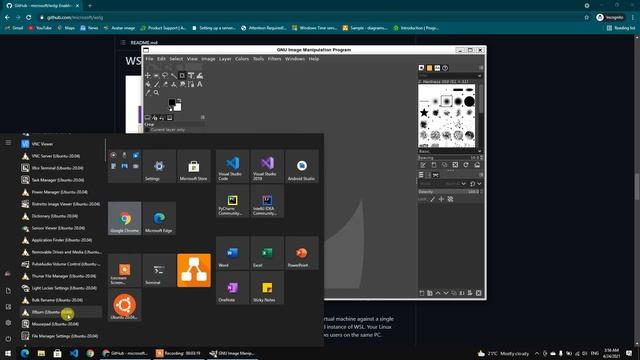Open VNC Viewer from app list
Viewport: 640px width, 360px height.
point(61,144)
